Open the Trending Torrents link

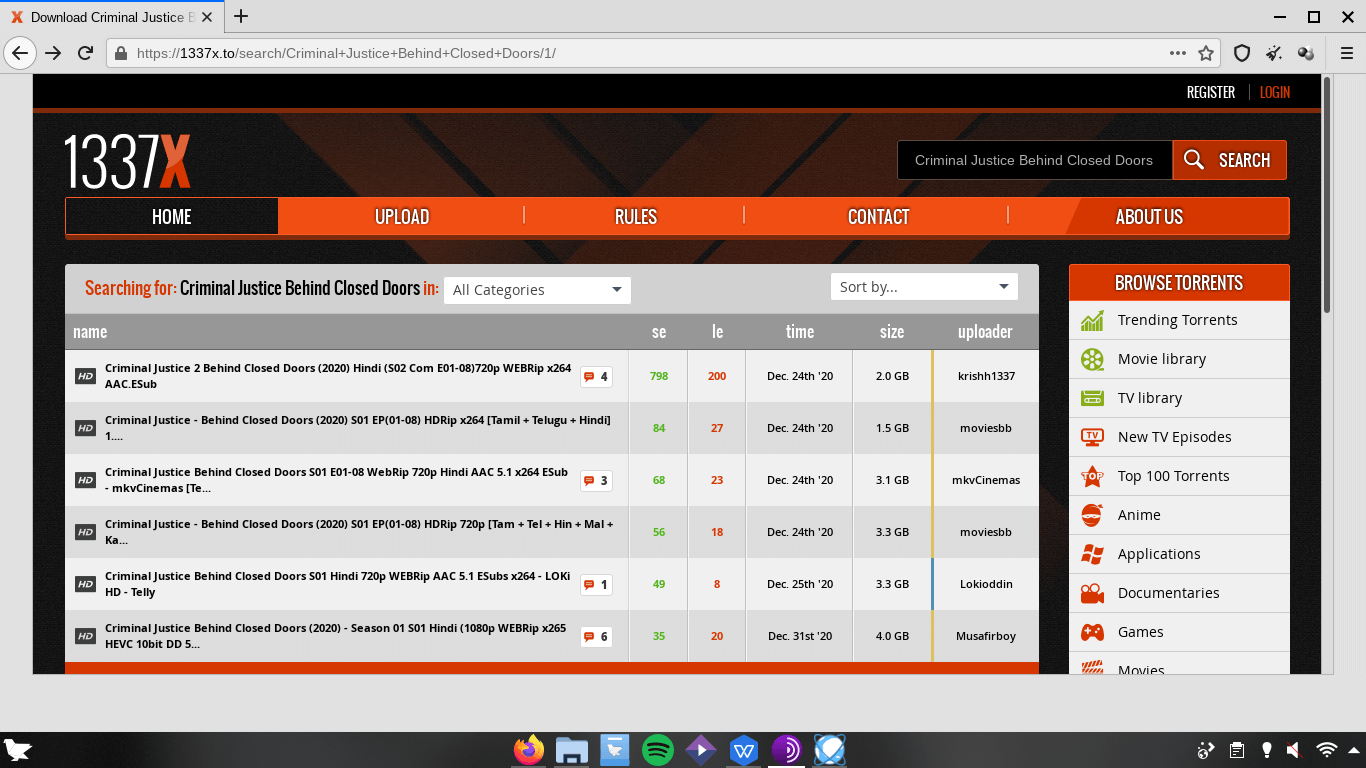(1177, 320)
